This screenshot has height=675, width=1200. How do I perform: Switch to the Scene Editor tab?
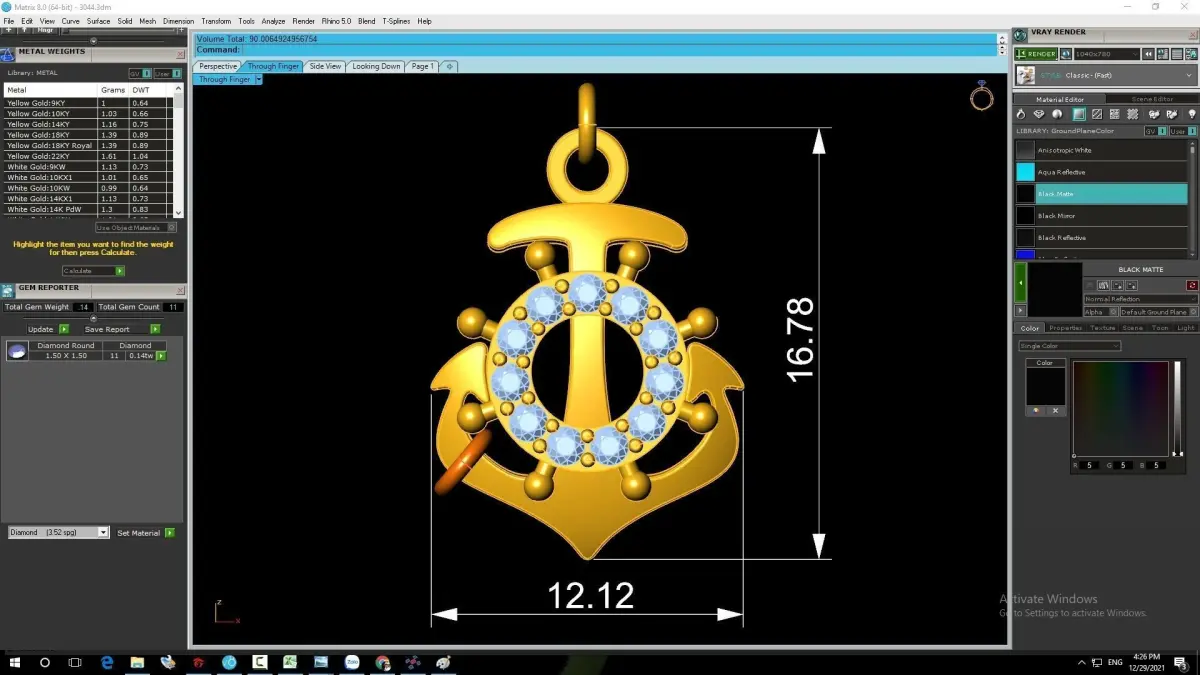[1152, 99]
